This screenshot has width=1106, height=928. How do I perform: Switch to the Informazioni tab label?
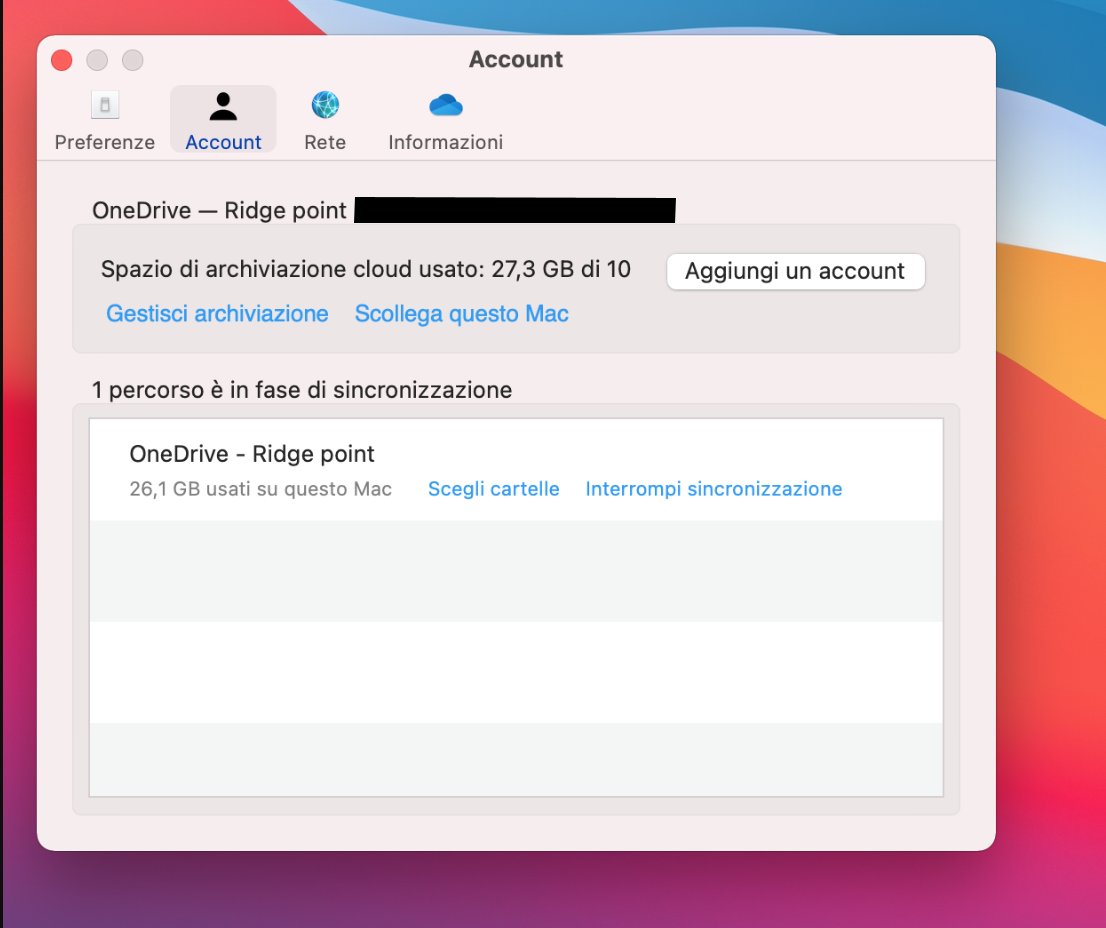pos(446,142)
